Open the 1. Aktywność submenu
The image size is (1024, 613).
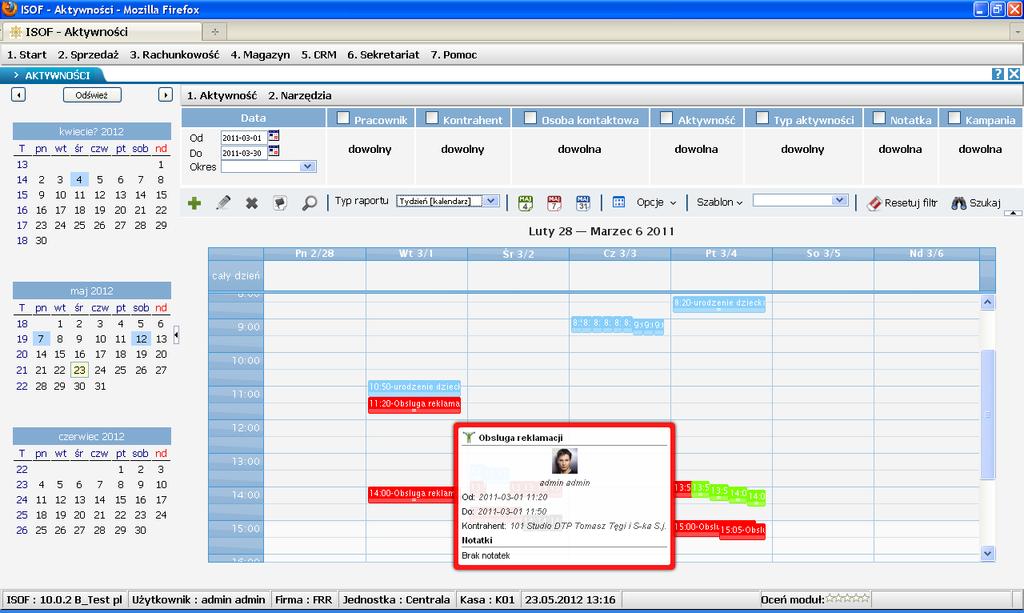click(x=222, y=95)
